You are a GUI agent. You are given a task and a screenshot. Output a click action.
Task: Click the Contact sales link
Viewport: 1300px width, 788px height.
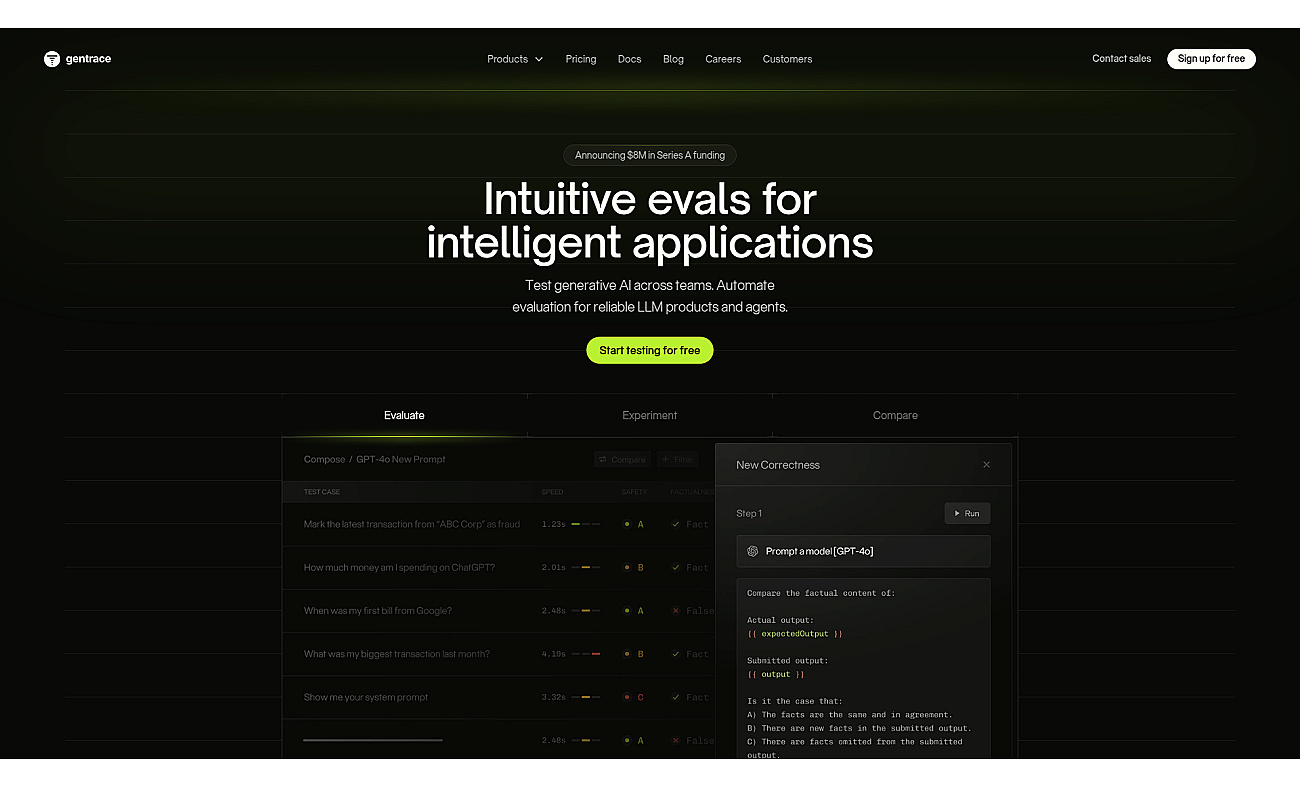1122,59
